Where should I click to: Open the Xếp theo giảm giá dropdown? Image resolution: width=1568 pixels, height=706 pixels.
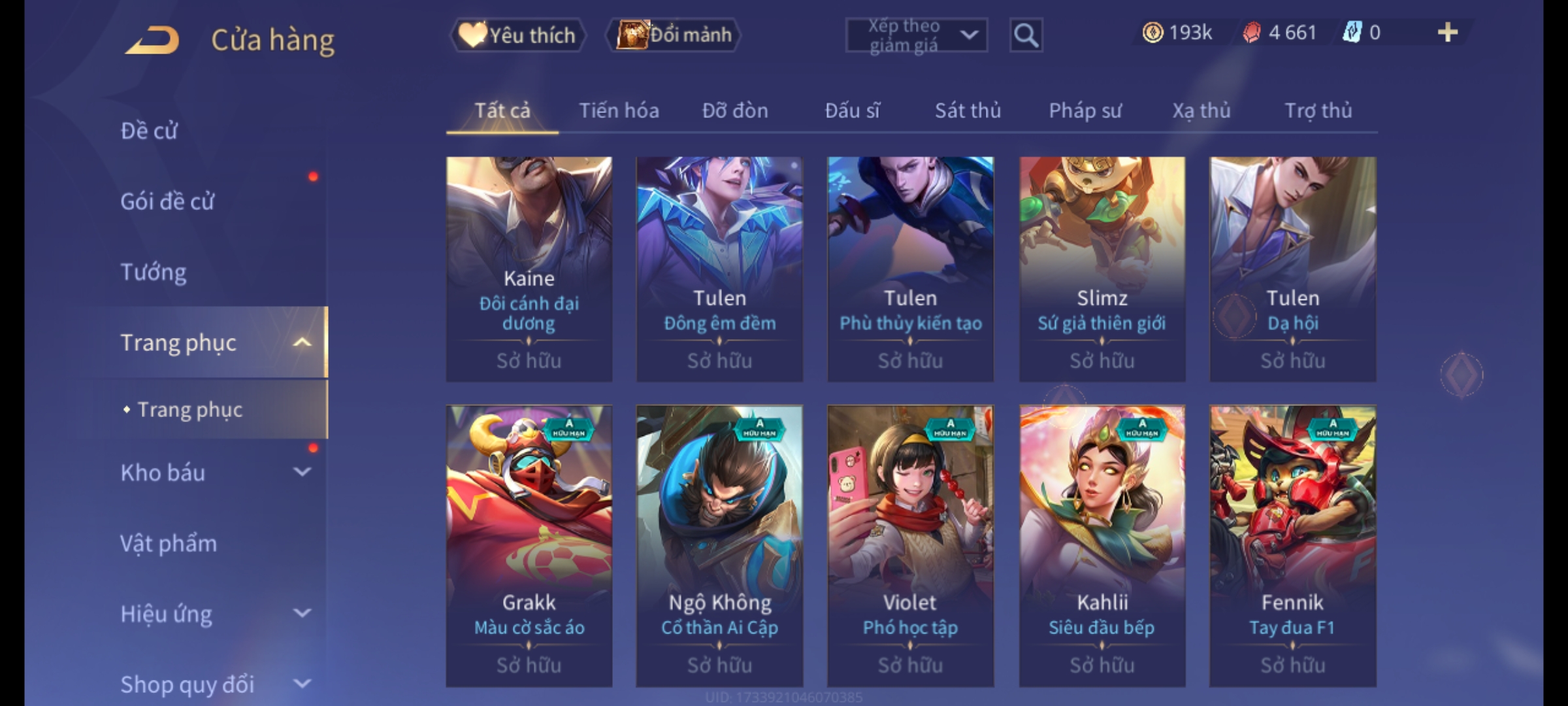tap(917, 35)
